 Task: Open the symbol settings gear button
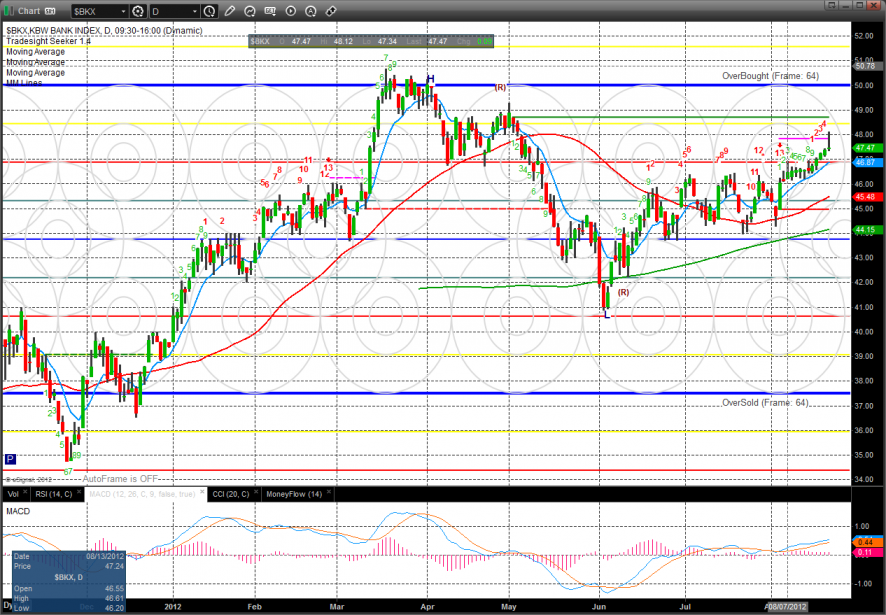[x=138, y=11]
